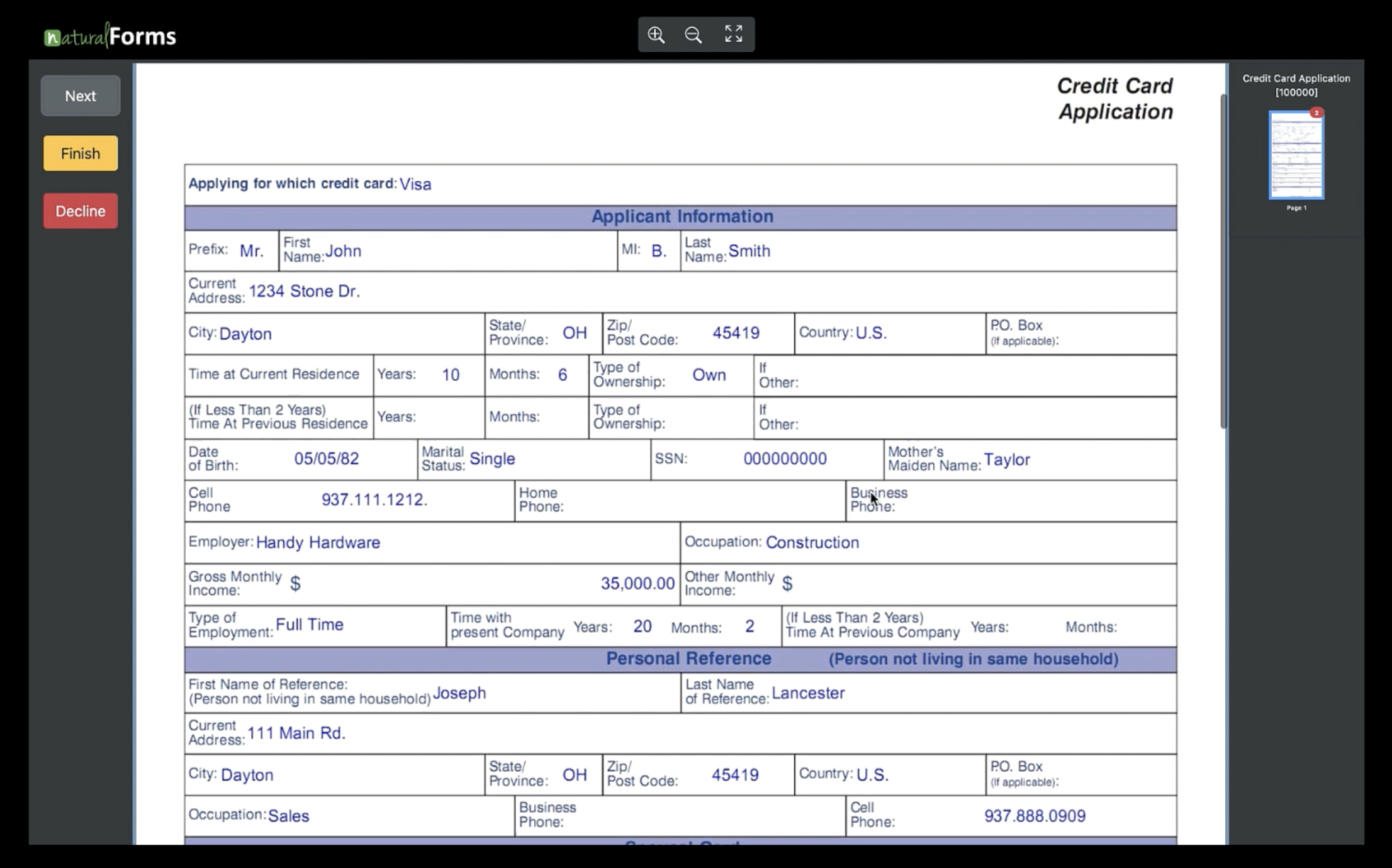Screen dimensions: 1392x868
Task: Click the yellow Finish button
Action: click(x=81, y=153)
